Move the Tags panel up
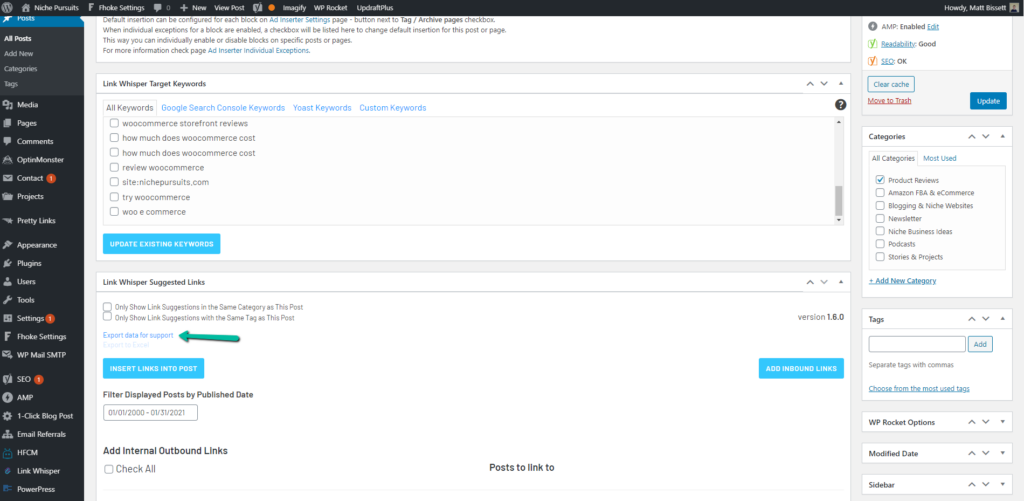 (971, 319)
